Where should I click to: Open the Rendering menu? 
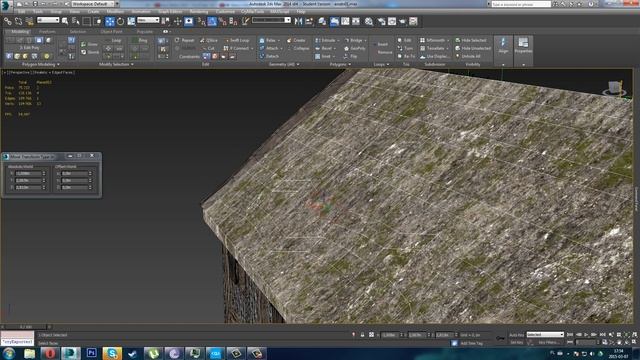pos(199,12)
